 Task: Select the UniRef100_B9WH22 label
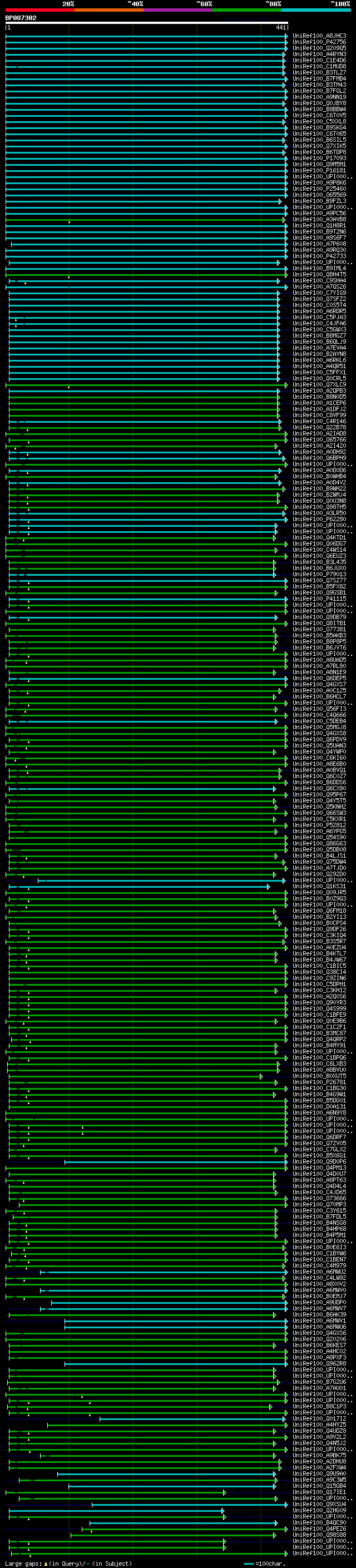point(319,489)
